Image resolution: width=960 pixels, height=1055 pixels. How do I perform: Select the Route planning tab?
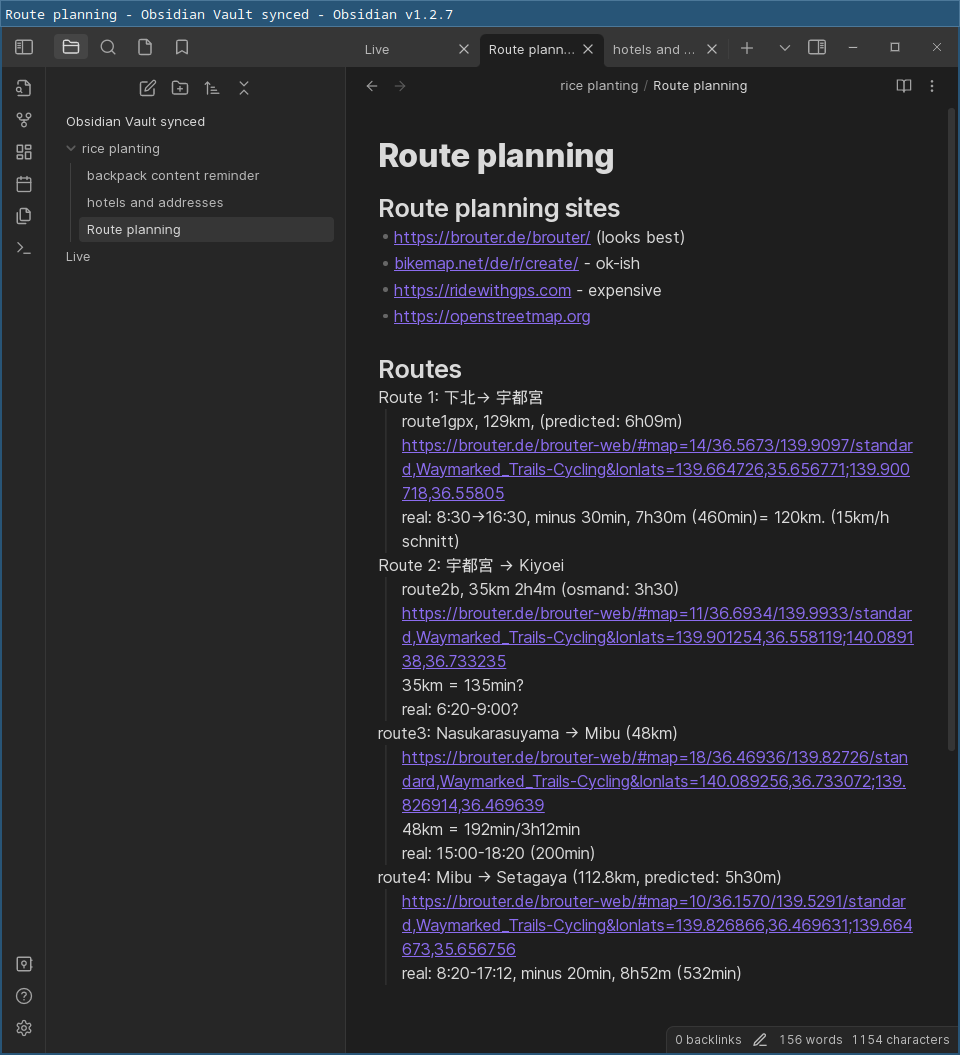(531, 50)
